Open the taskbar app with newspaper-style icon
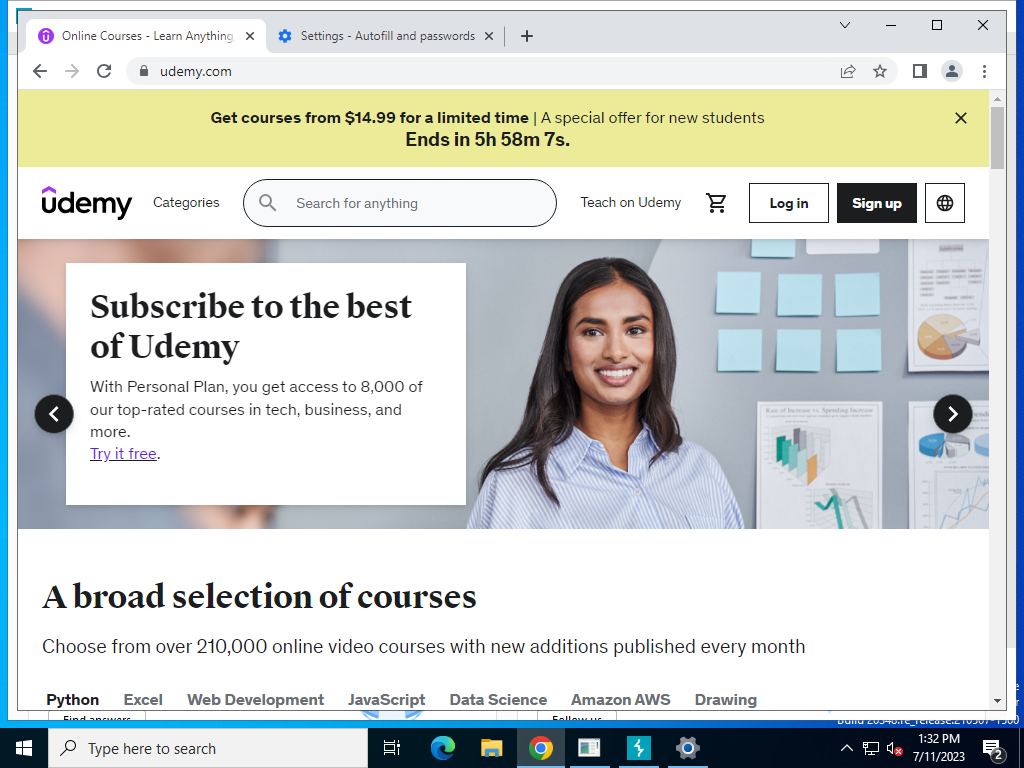Viewport: 1024px width, 768px height. click(589, 748)
